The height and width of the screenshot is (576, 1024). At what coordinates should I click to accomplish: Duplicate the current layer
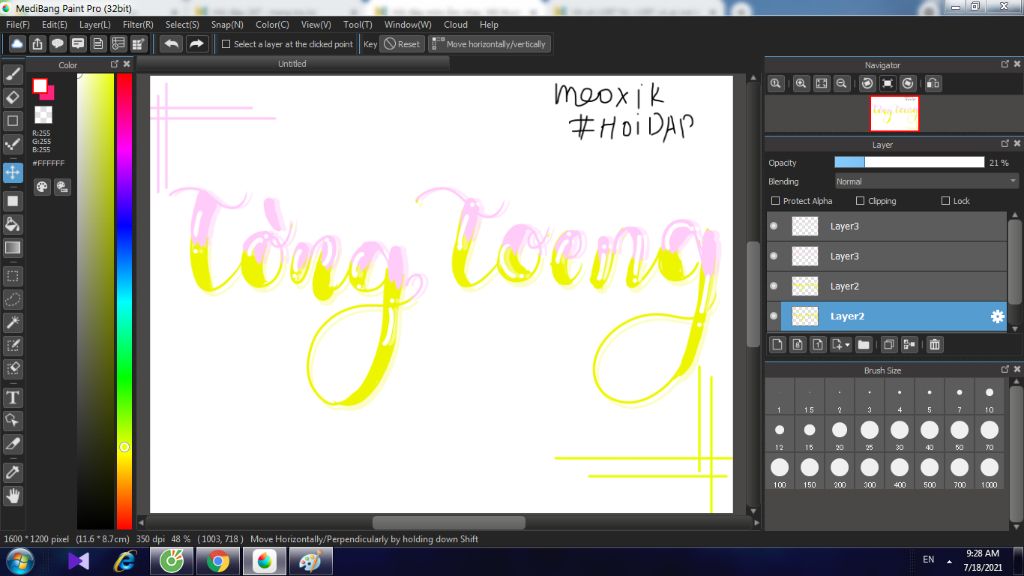click(x=889, y=345)
